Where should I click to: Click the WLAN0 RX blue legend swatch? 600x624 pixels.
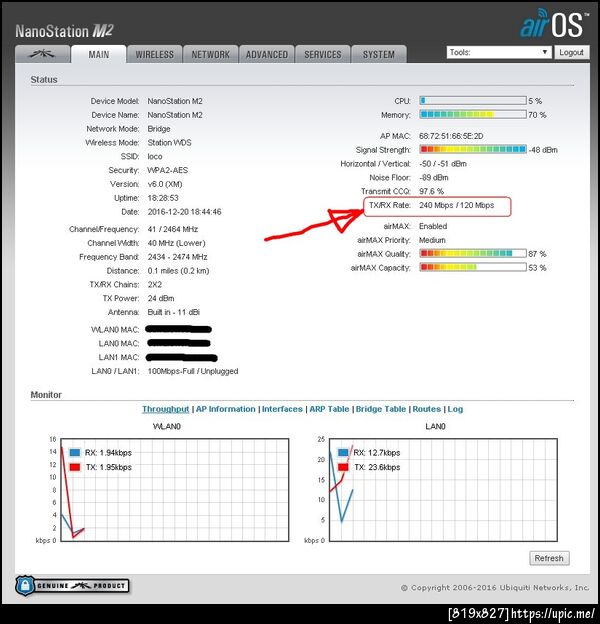point(75,452)
